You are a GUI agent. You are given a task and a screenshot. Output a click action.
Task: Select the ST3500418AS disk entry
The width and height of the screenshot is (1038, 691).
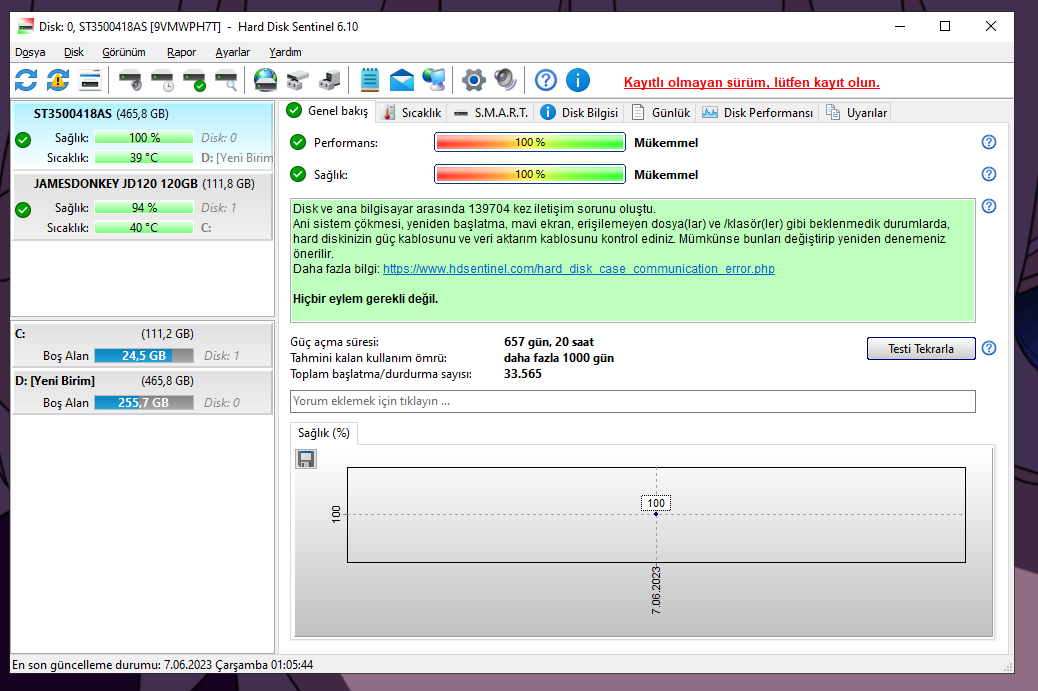142,136
